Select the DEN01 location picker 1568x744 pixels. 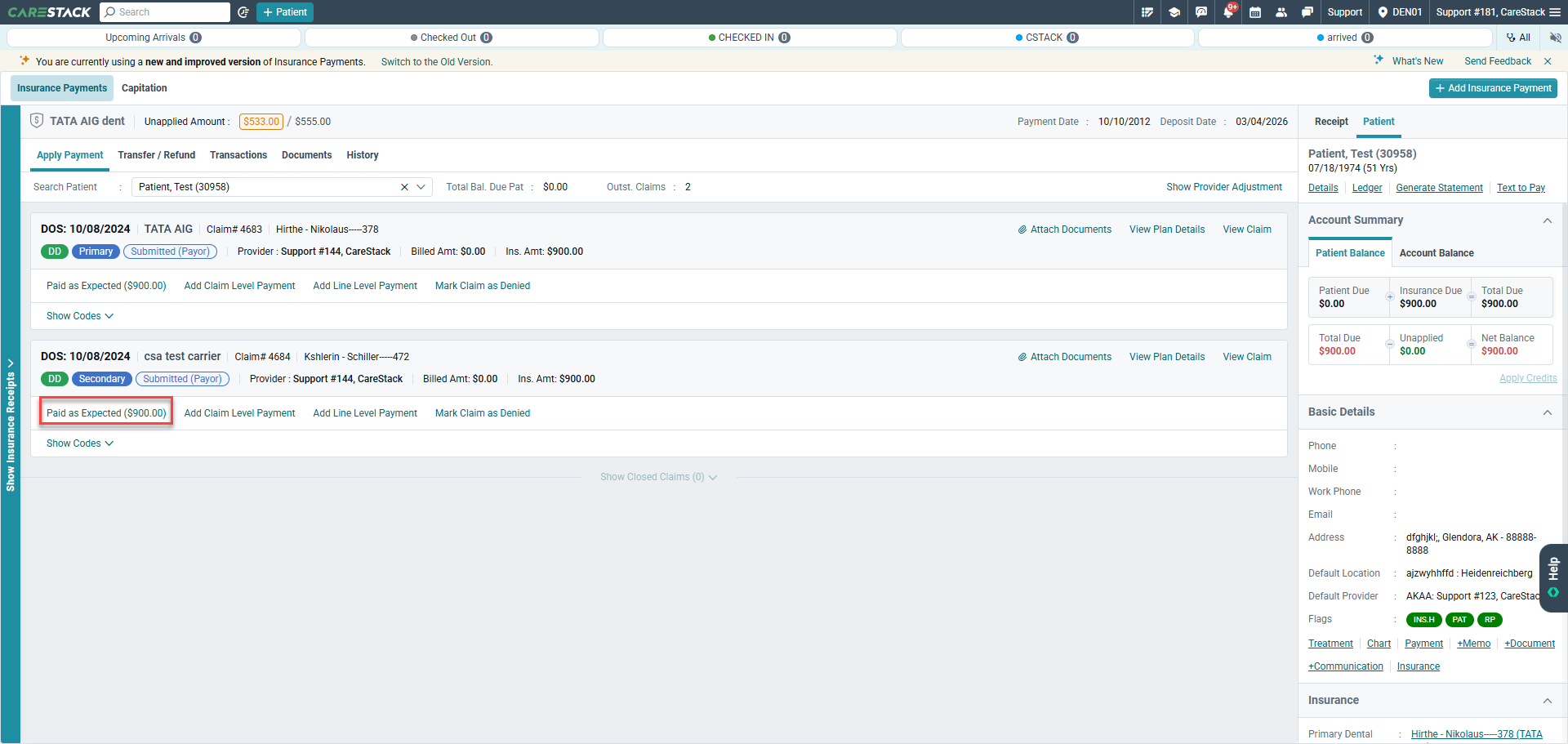1400,12
